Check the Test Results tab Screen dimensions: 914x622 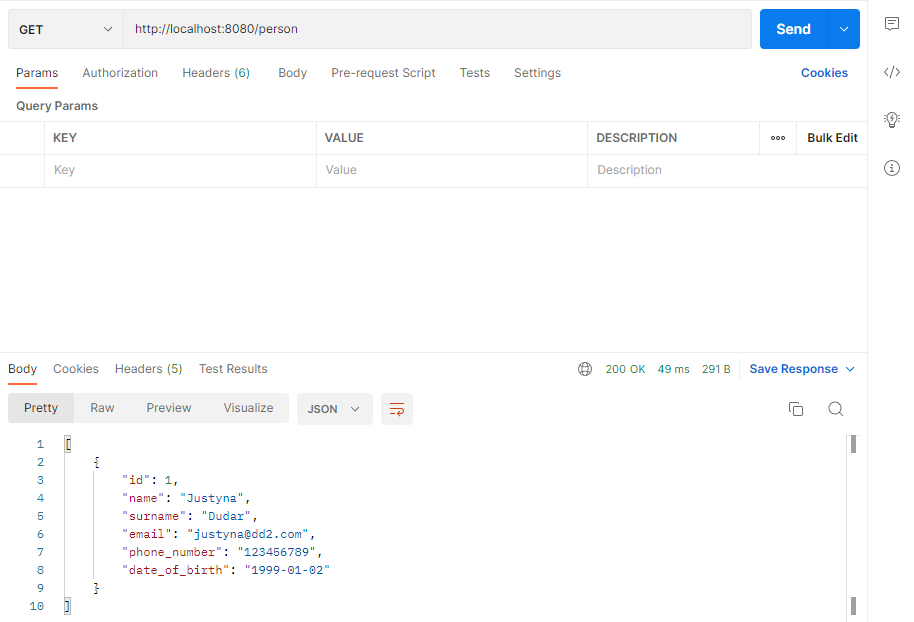coord(232,368)
